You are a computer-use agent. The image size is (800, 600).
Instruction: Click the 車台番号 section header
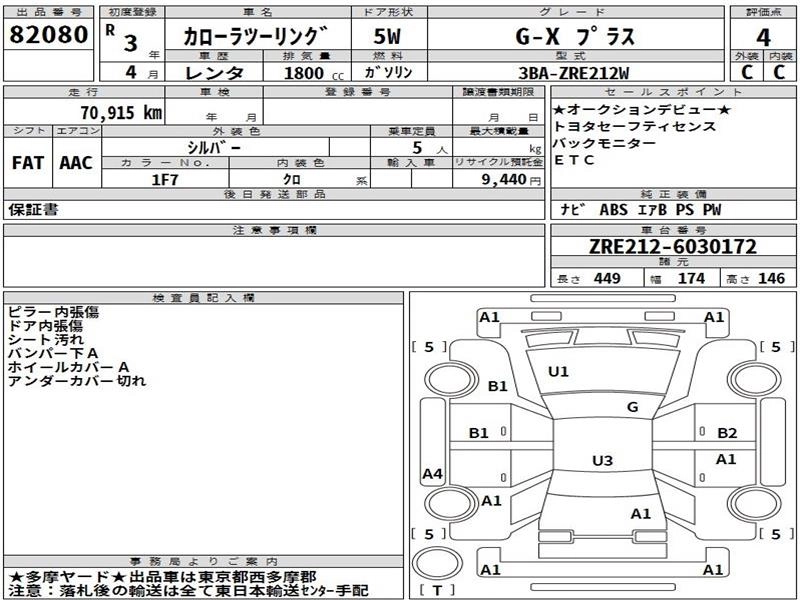[x=673, y=230]
